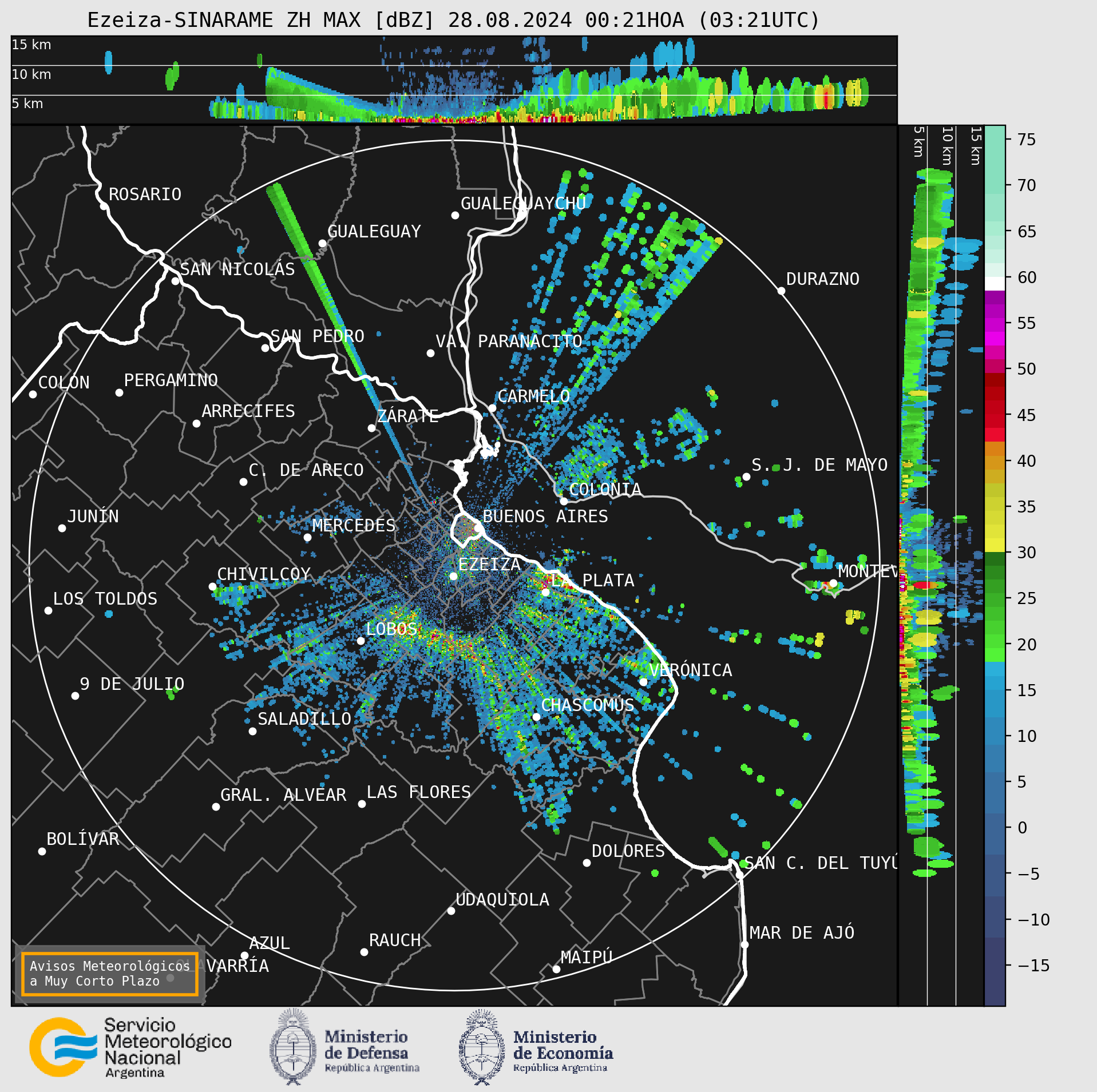Click the radar image title text
Screen dimensions: 1097x1092
click(x=453, y=20)
